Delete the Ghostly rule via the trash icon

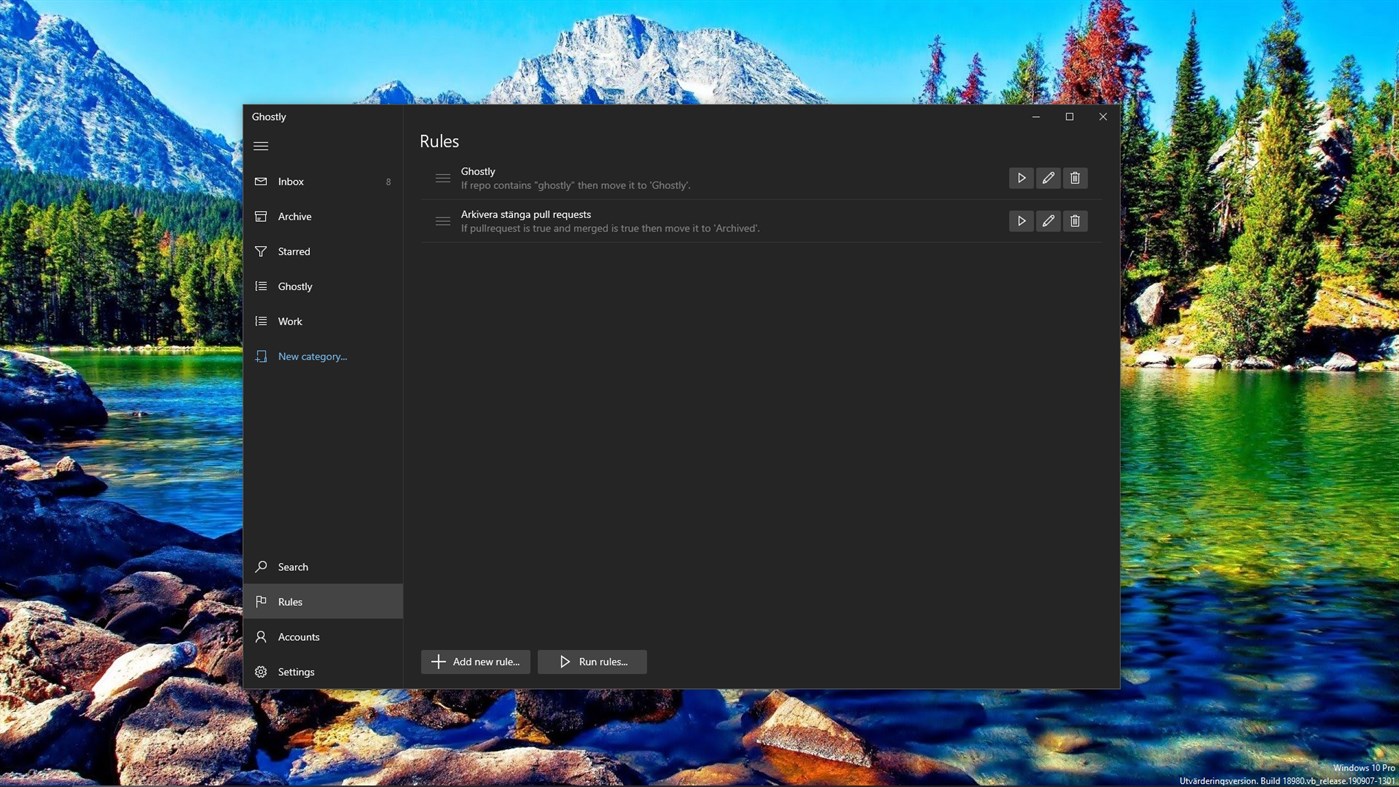click(1074, 177)
